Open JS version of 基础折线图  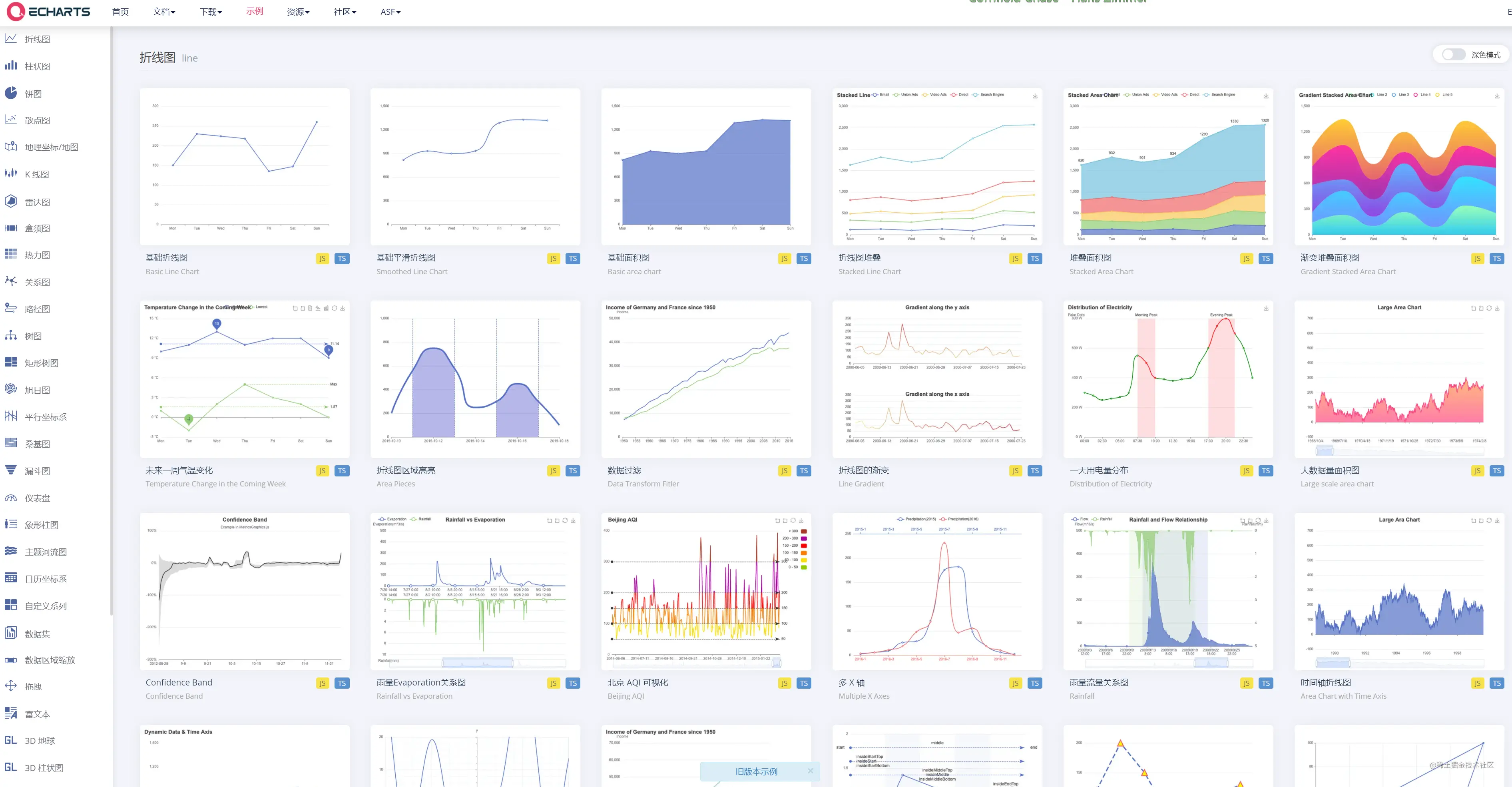coord(322,258)
